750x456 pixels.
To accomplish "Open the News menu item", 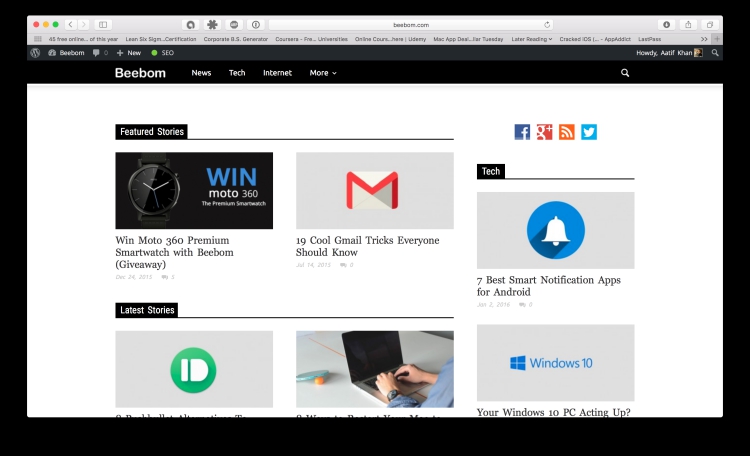I will click(x=201, y=73).
